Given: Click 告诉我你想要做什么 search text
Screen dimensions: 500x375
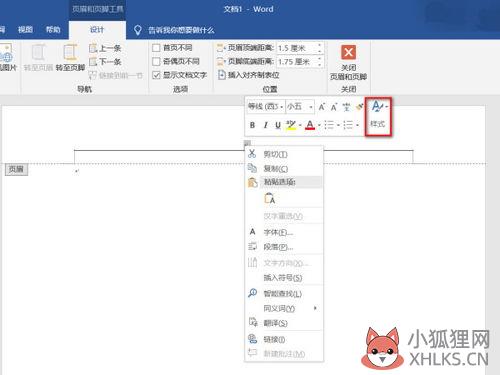Looking at the screenshot, I should pyautogui.click(x=181, y=30).
